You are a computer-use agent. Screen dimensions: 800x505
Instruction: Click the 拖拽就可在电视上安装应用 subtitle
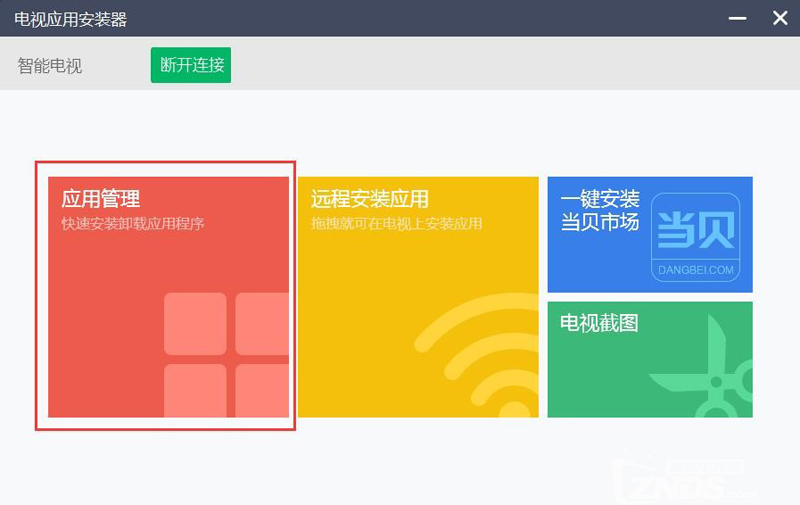pyautogui.click(x=396, y=223)
